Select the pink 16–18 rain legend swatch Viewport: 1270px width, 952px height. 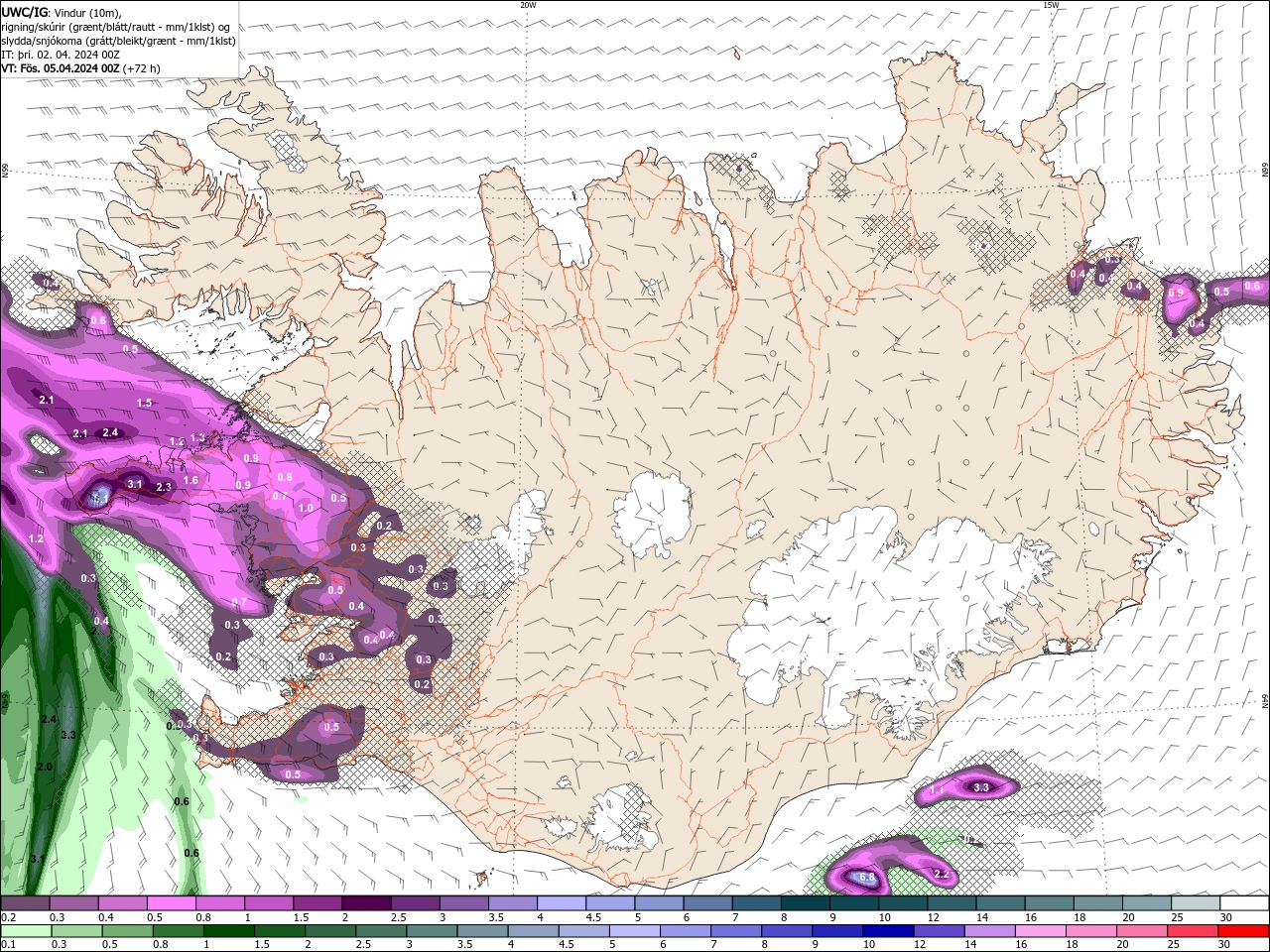coord(1042,931)
